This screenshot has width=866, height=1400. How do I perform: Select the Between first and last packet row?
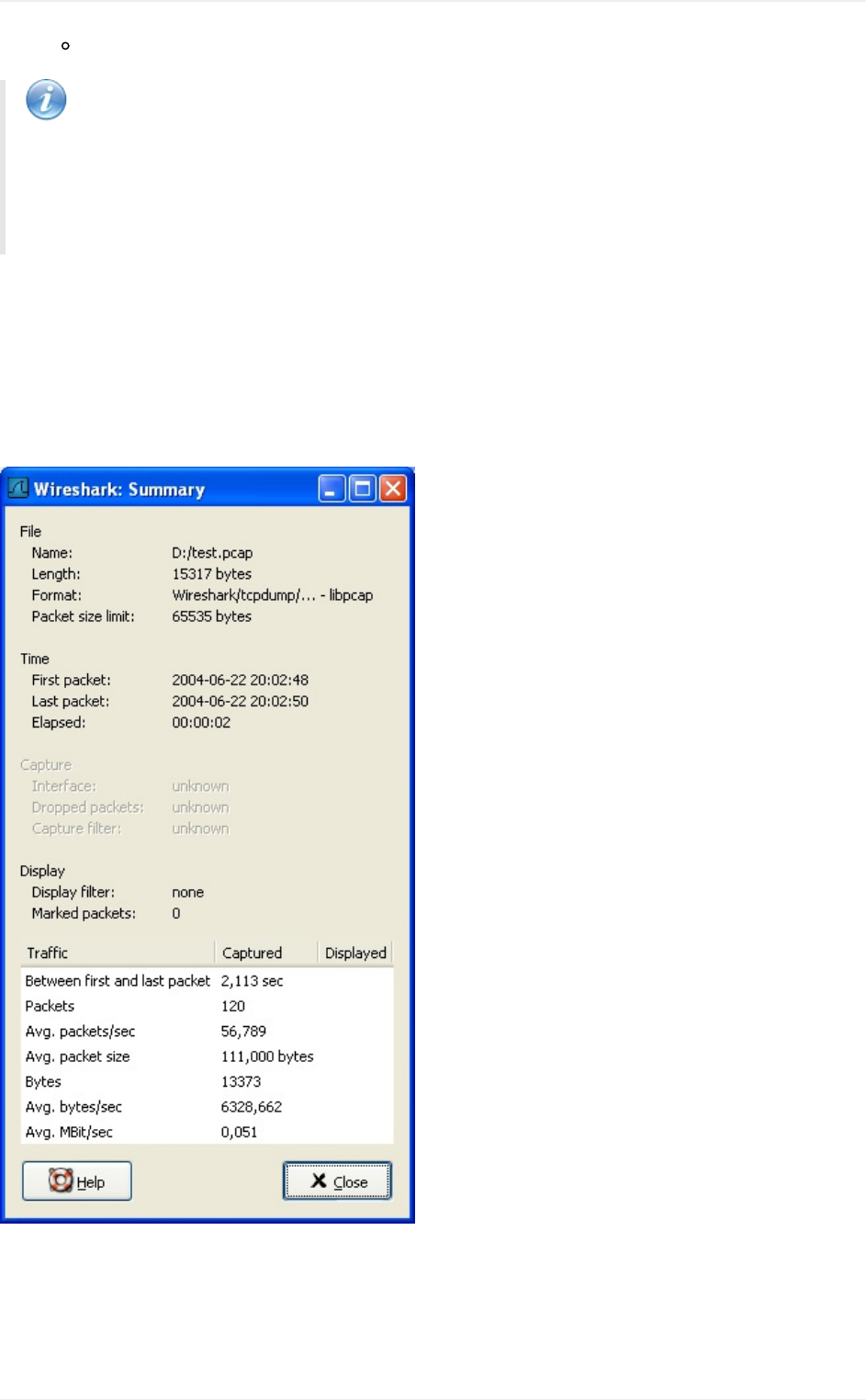click(x=207, y=981)
